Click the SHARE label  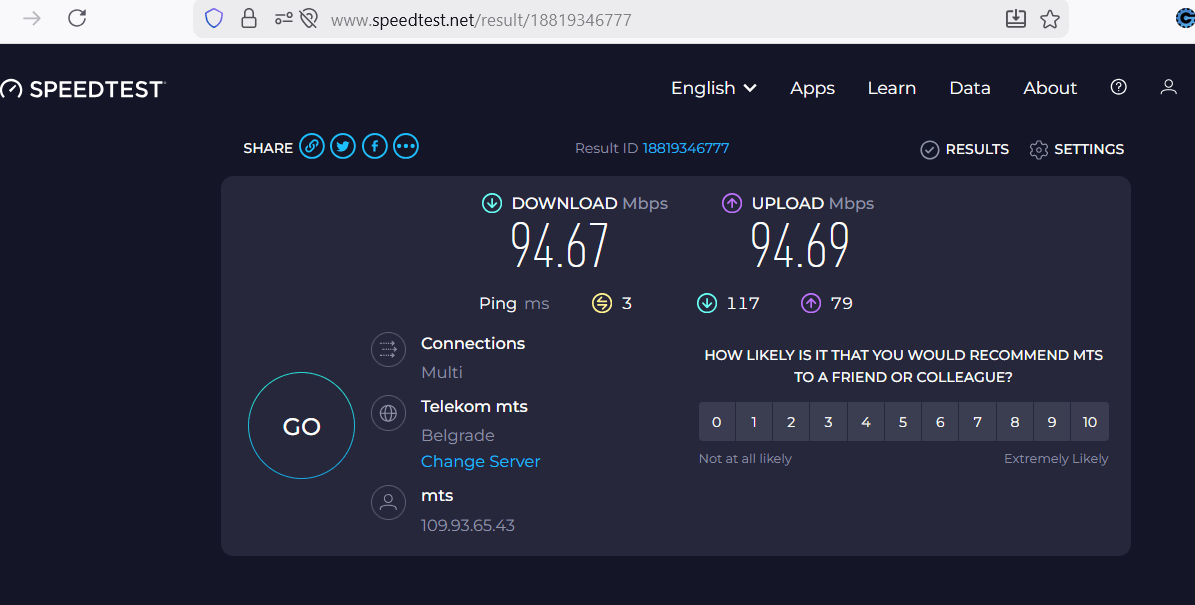coord(268,149)
